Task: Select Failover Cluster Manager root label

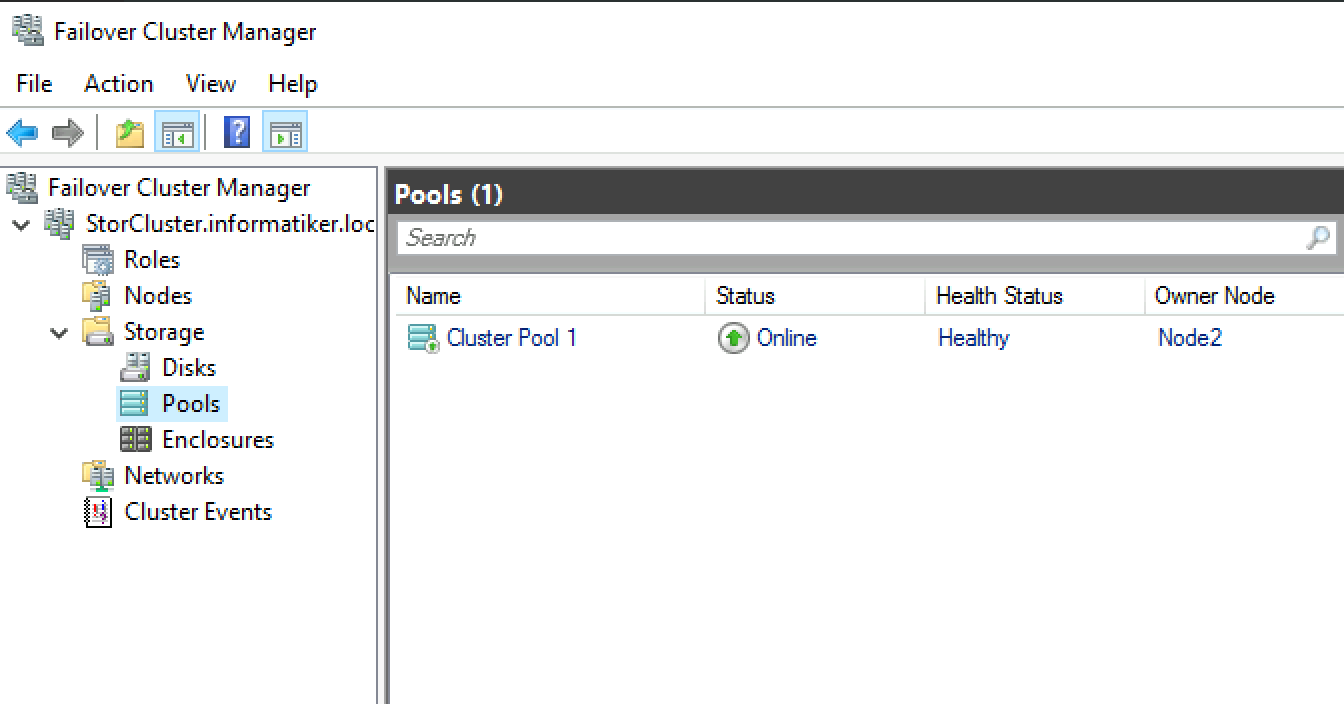Action: coord(179,188)
